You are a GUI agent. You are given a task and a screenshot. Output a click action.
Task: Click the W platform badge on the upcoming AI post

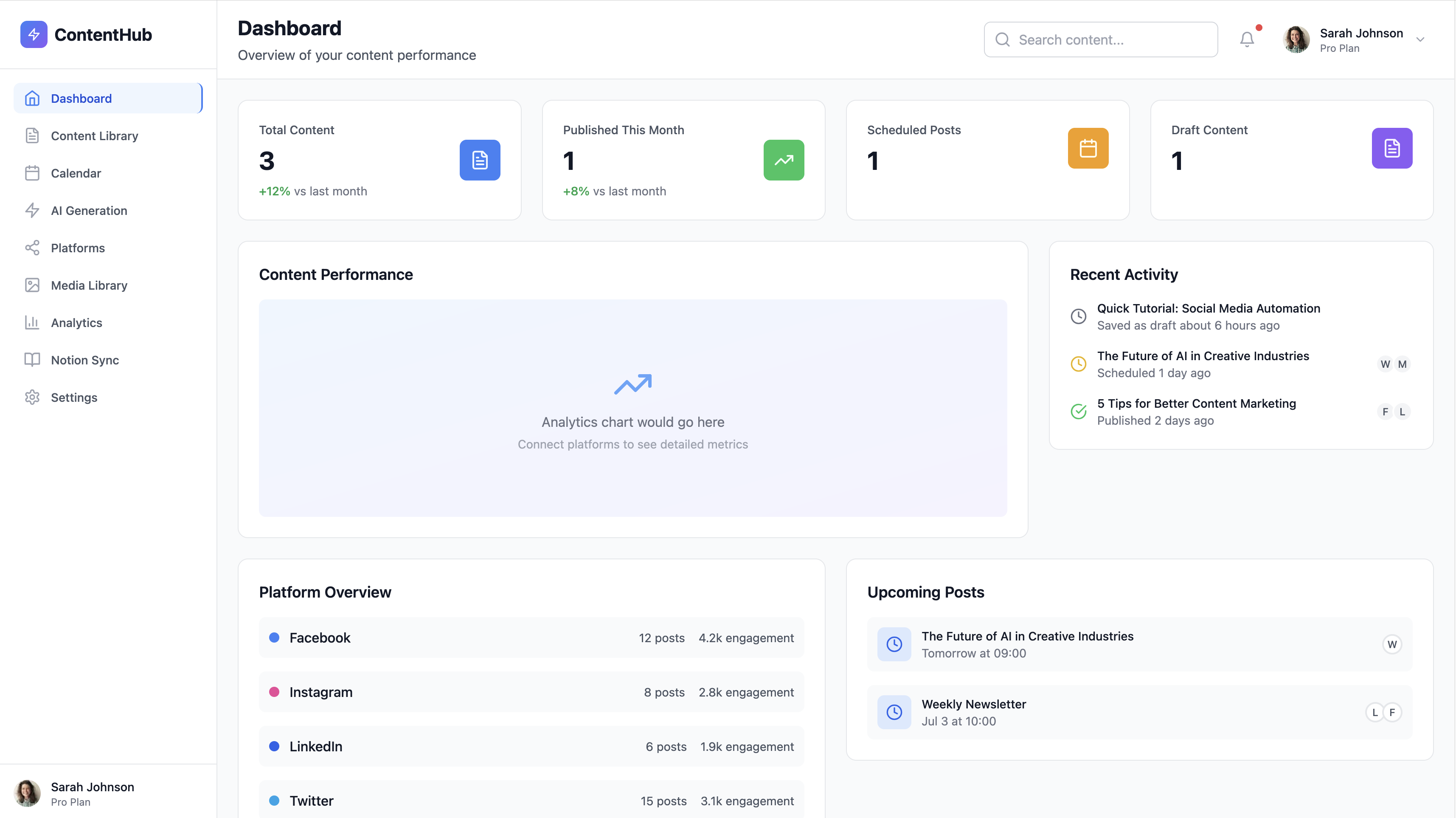1391,644
